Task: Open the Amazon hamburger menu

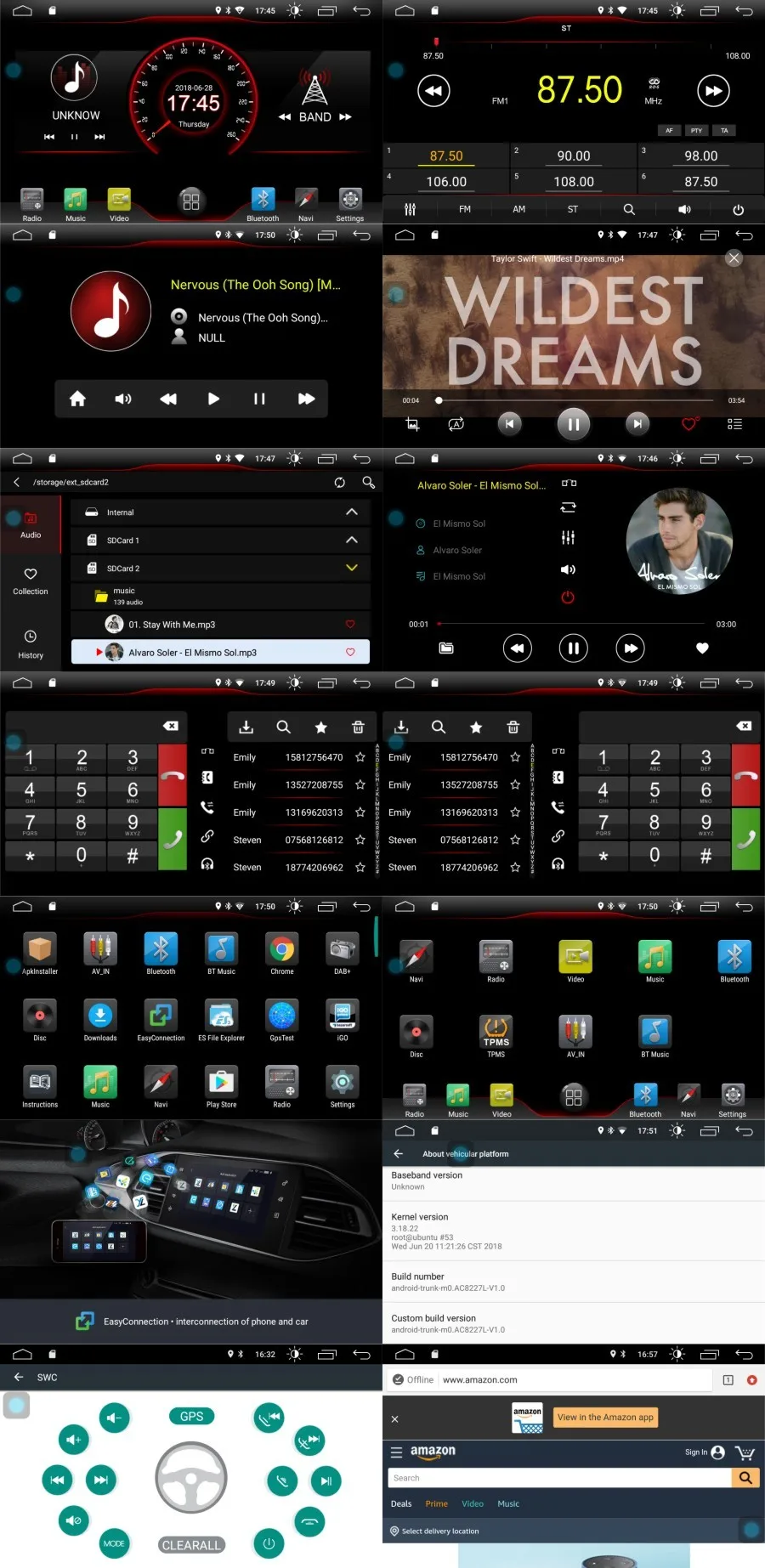Action: click(x=396, y=1452)
